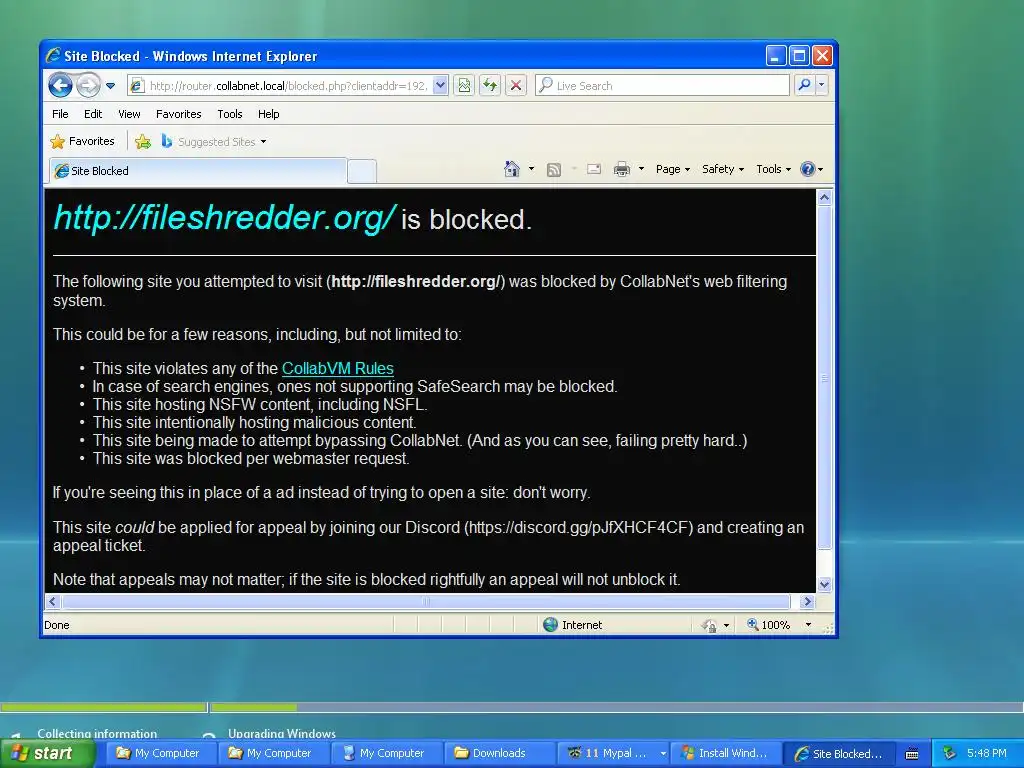Click the Print icon
This screenshot has width=1024, height=768.
[x=622, y=169]
